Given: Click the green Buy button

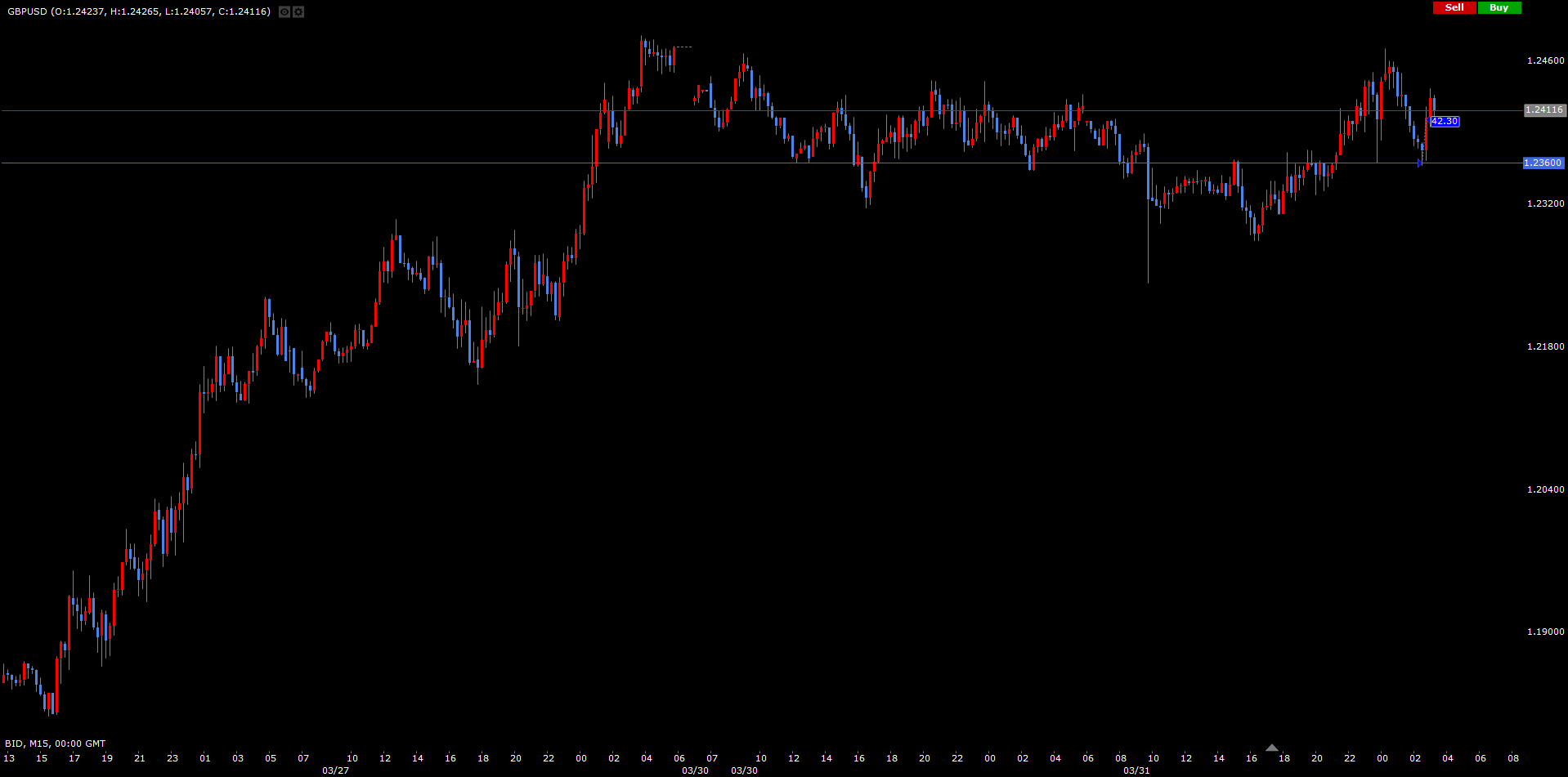Looking at the screenshot, I should pos(1499,7).
